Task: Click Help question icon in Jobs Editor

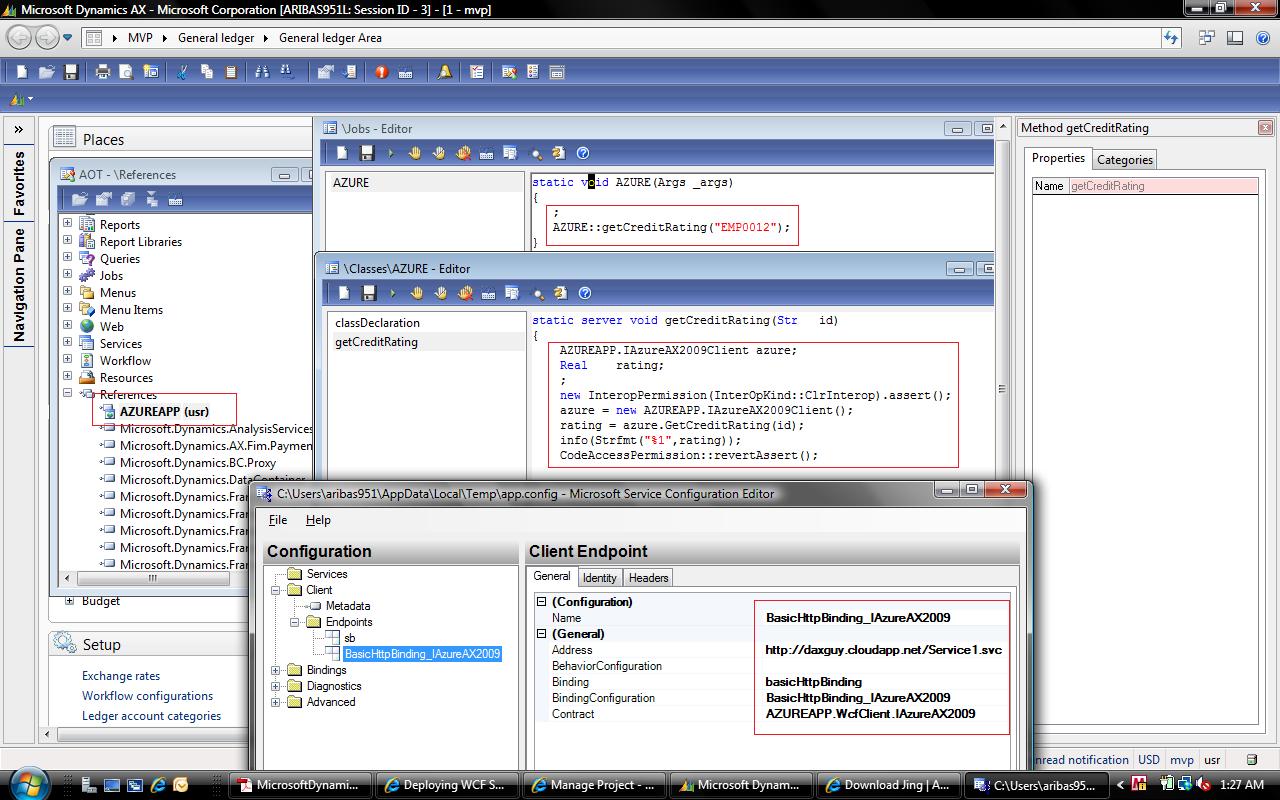Action: tap(583, 153)
